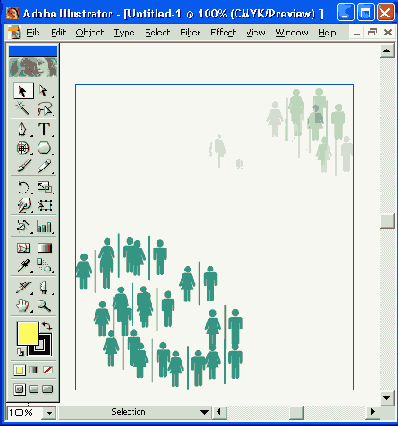
Task: Switch to None fill mode
Action: (48, 370)
